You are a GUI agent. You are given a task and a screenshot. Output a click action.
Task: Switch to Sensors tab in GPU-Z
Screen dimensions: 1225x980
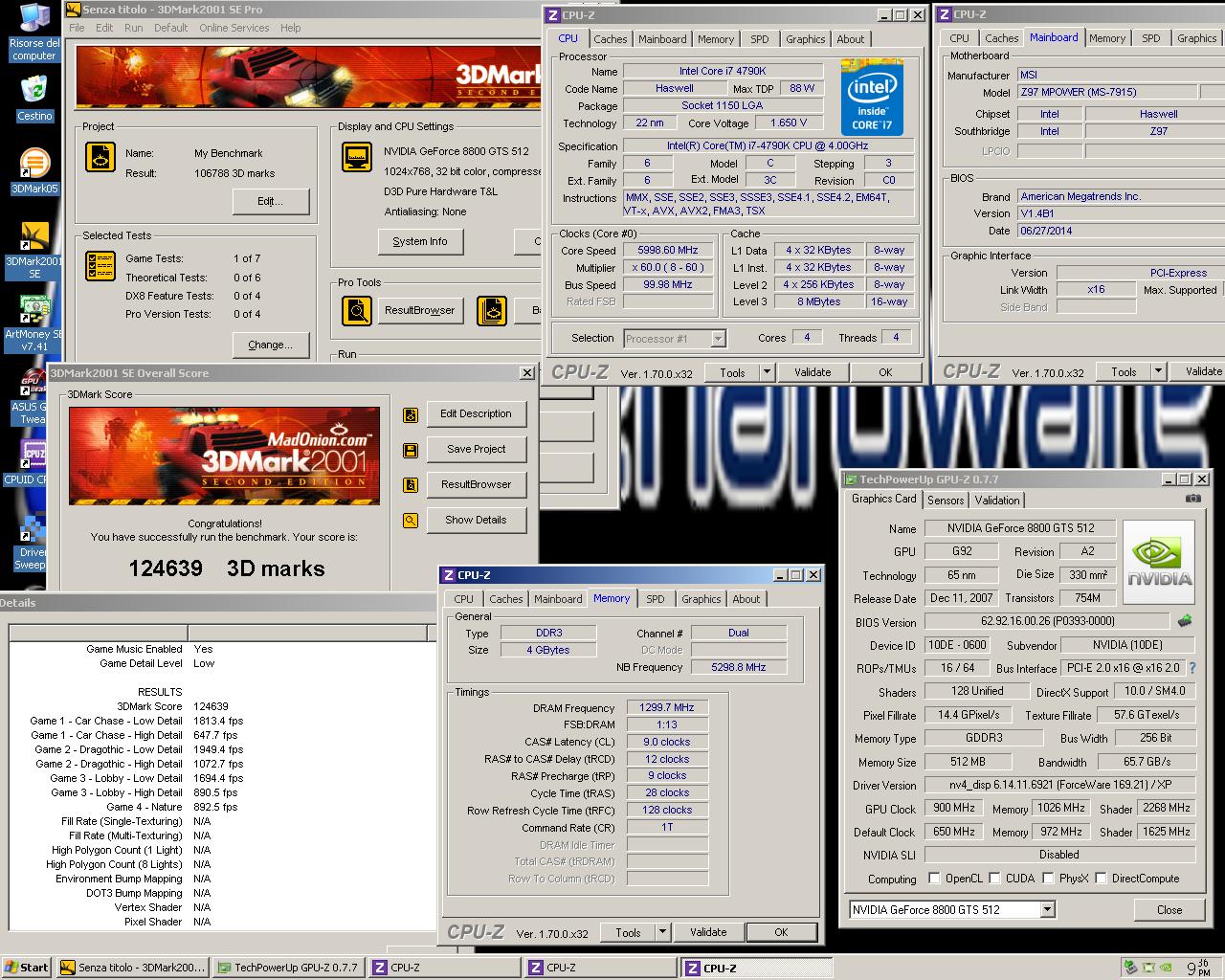pos(946,501)
